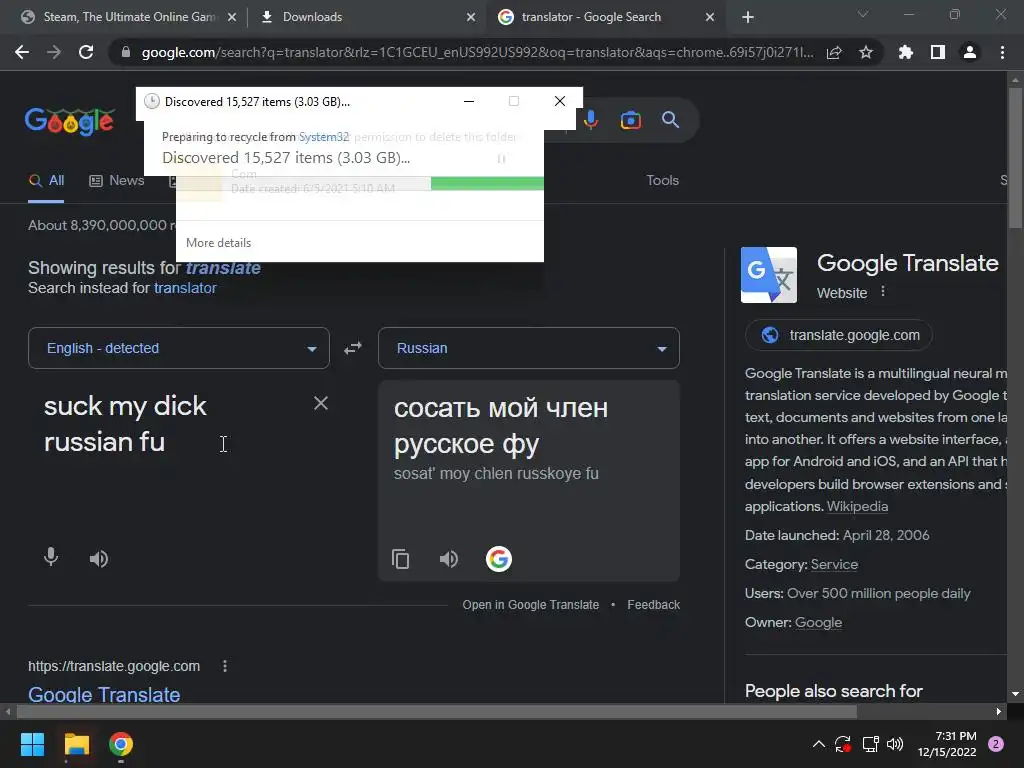
Task: Click the horizontal page scrollbar
Action: 436,711
